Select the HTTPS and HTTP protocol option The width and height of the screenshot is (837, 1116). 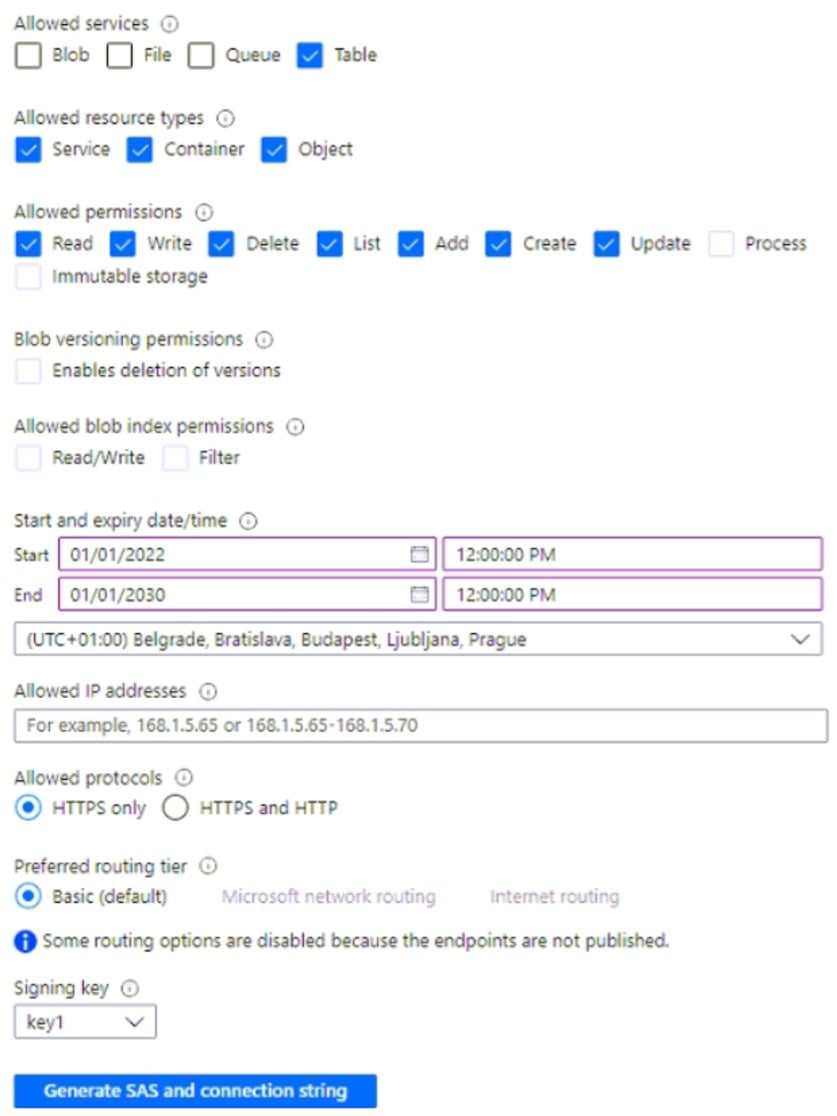pos(175,808)
